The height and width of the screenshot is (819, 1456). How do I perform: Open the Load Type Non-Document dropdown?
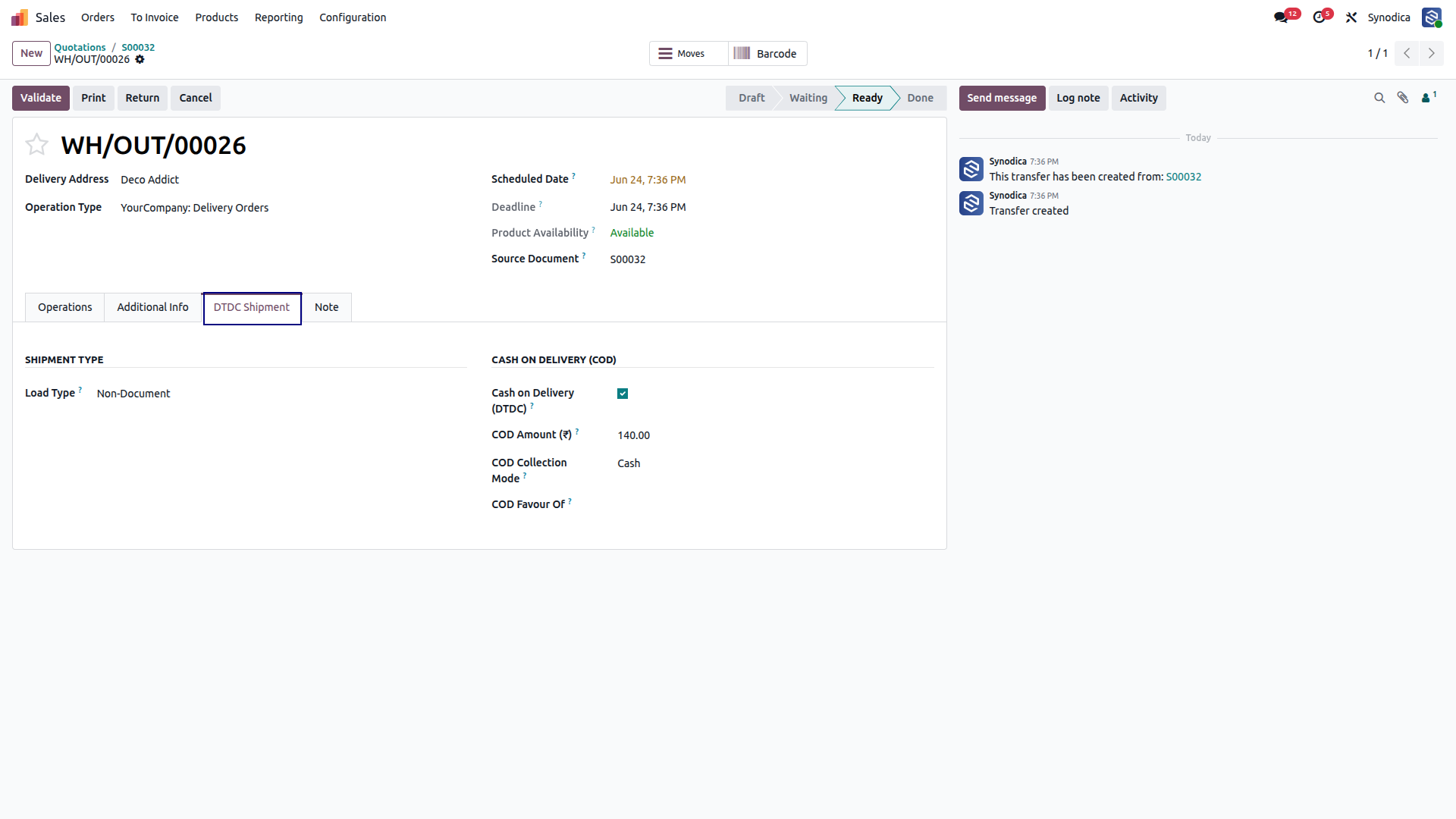281,394
